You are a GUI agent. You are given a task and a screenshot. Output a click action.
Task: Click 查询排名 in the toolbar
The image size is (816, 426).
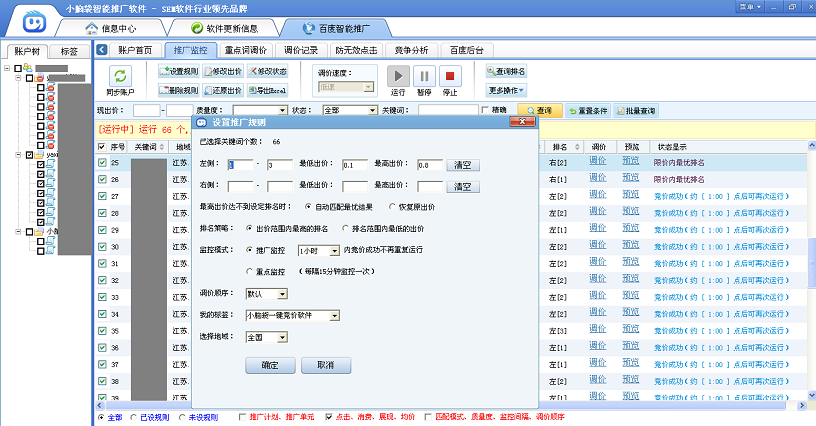(508, 72)
